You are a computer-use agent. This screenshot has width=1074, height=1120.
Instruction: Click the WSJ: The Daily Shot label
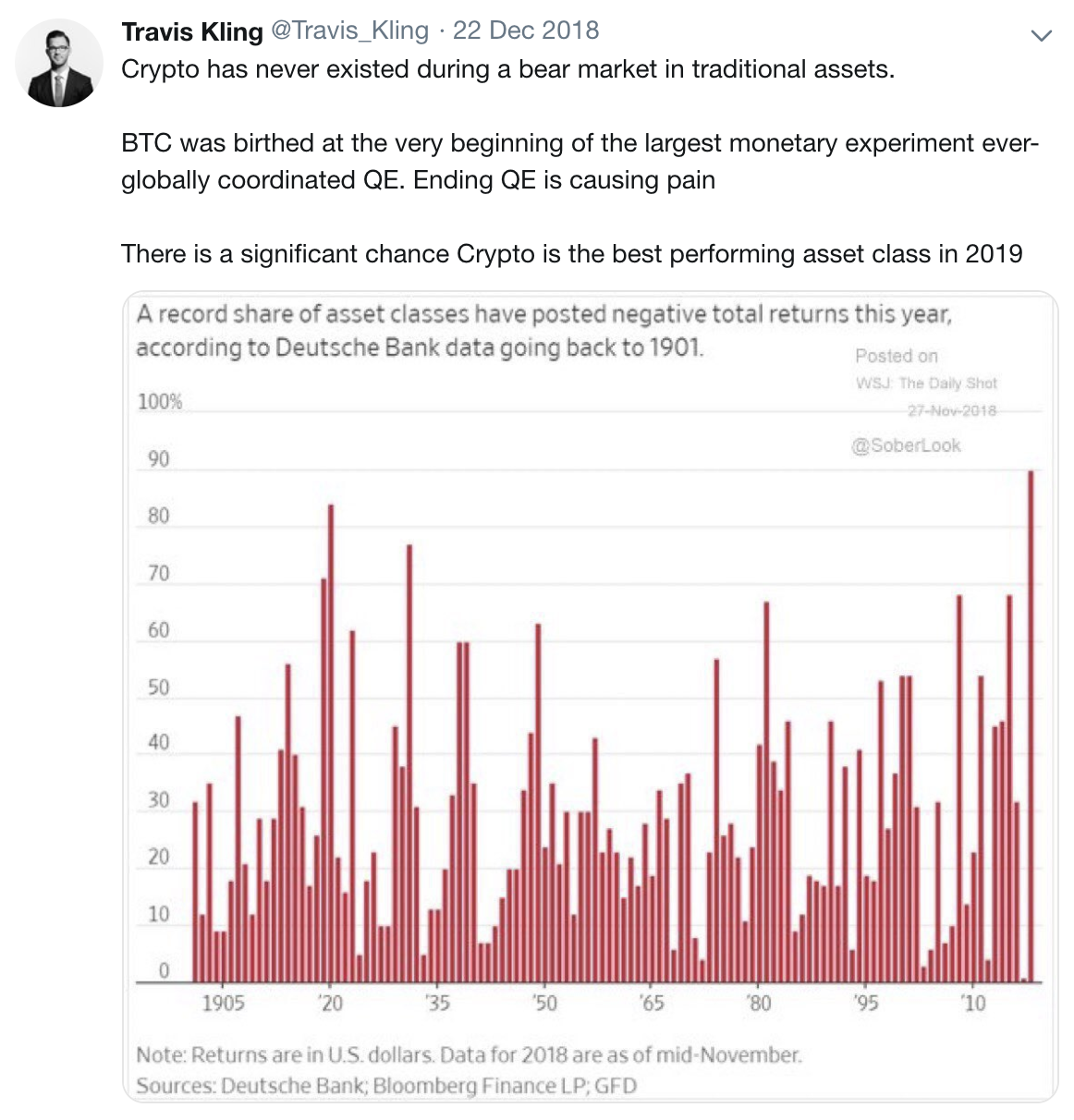[x=926, y=383]
